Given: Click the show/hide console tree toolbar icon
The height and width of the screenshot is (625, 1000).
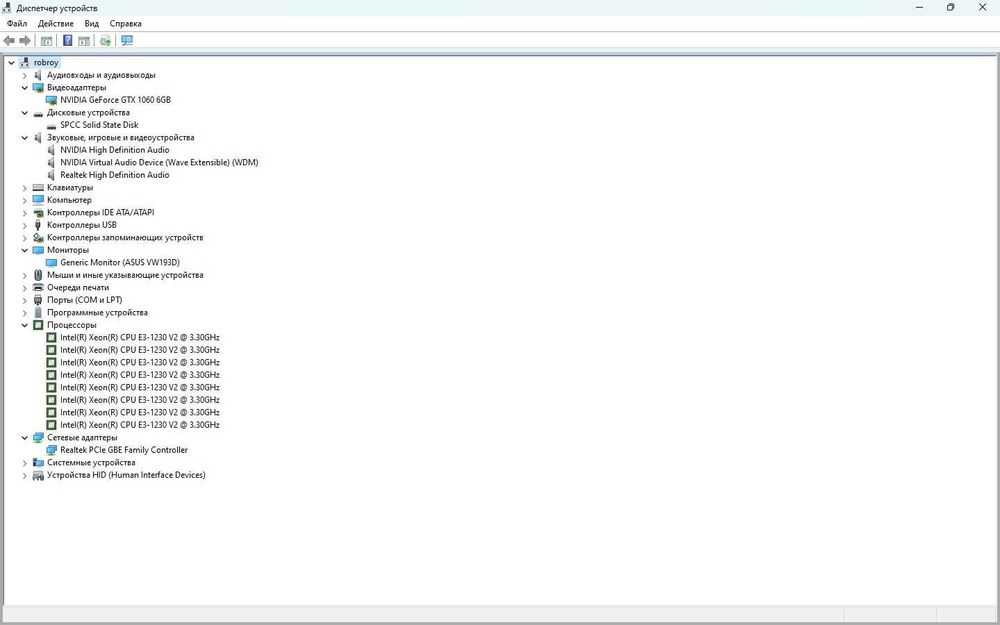Looking at the screenshot, I should coord(47,41).
